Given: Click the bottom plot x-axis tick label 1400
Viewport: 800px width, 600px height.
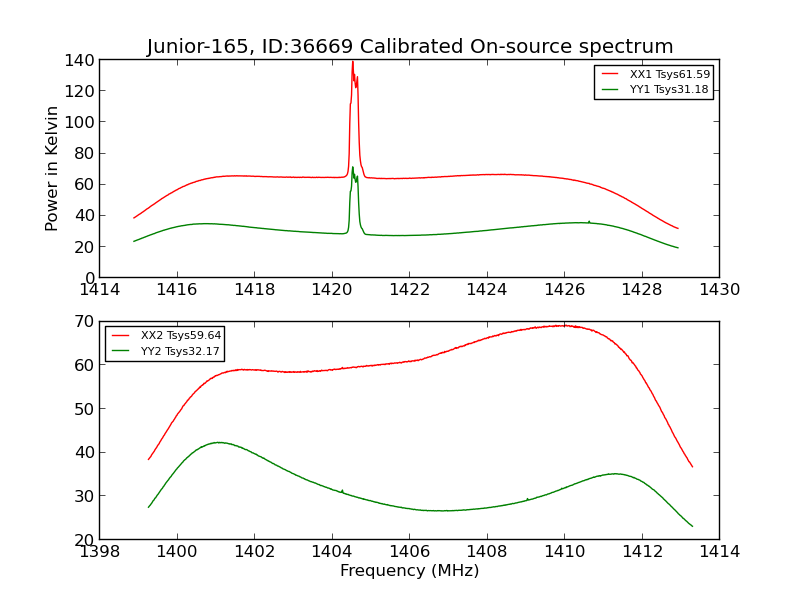Looking at the screenshot, I should click(x=177, y=552).
